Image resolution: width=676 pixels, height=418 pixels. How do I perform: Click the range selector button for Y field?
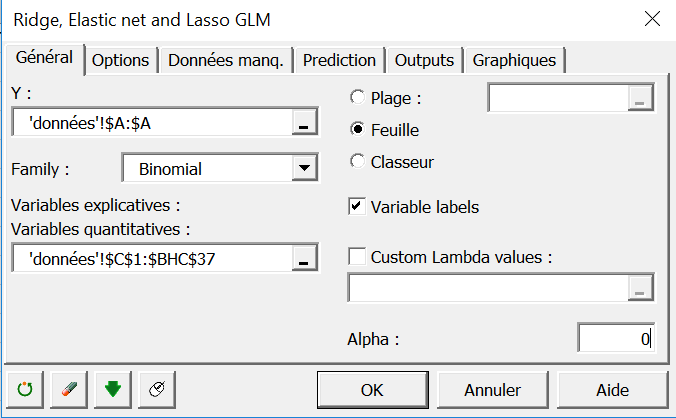pos(303,124)
